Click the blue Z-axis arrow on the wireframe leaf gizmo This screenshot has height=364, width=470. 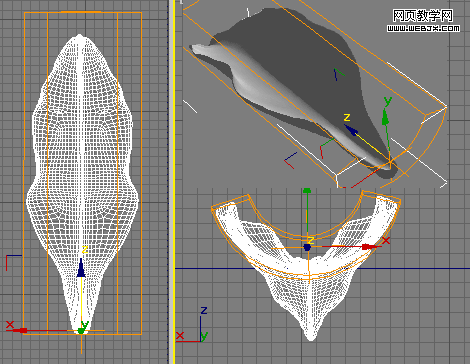point(81,268)
